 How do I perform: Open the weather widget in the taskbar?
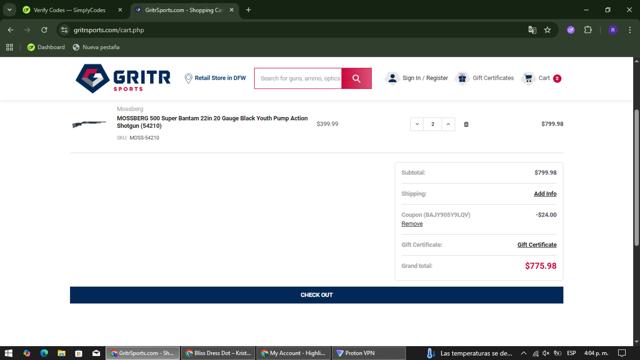pyautogui.click(x=469, y=353)
